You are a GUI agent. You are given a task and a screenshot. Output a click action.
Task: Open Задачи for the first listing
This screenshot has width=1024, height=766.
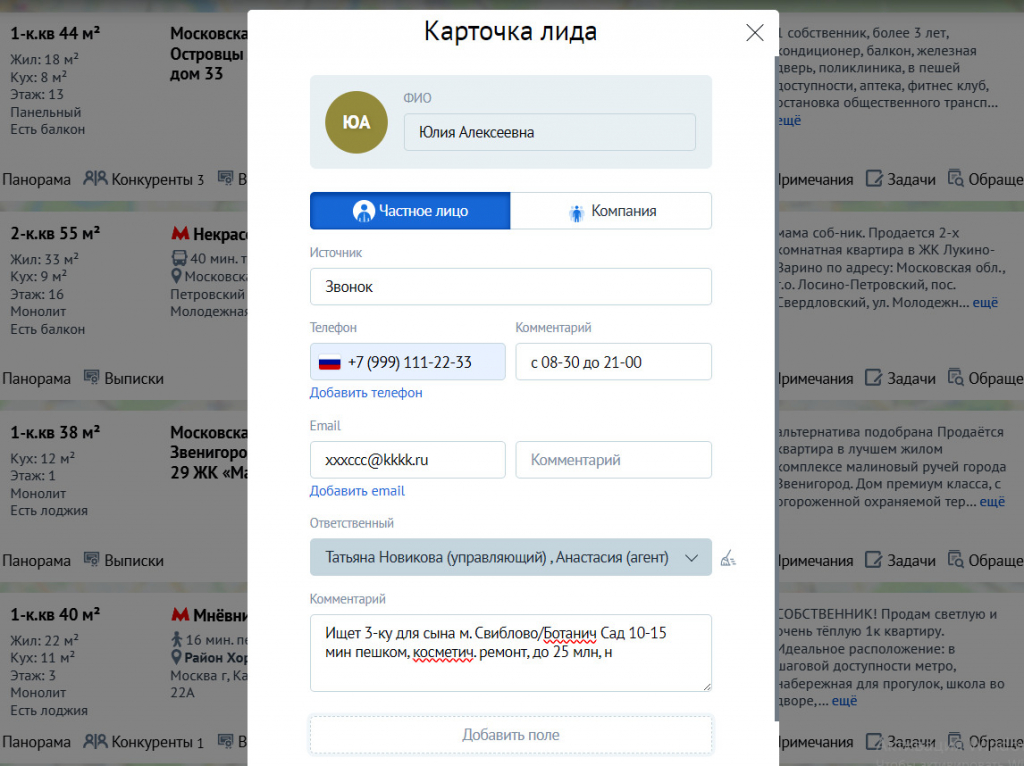click(x=900, y=179)
